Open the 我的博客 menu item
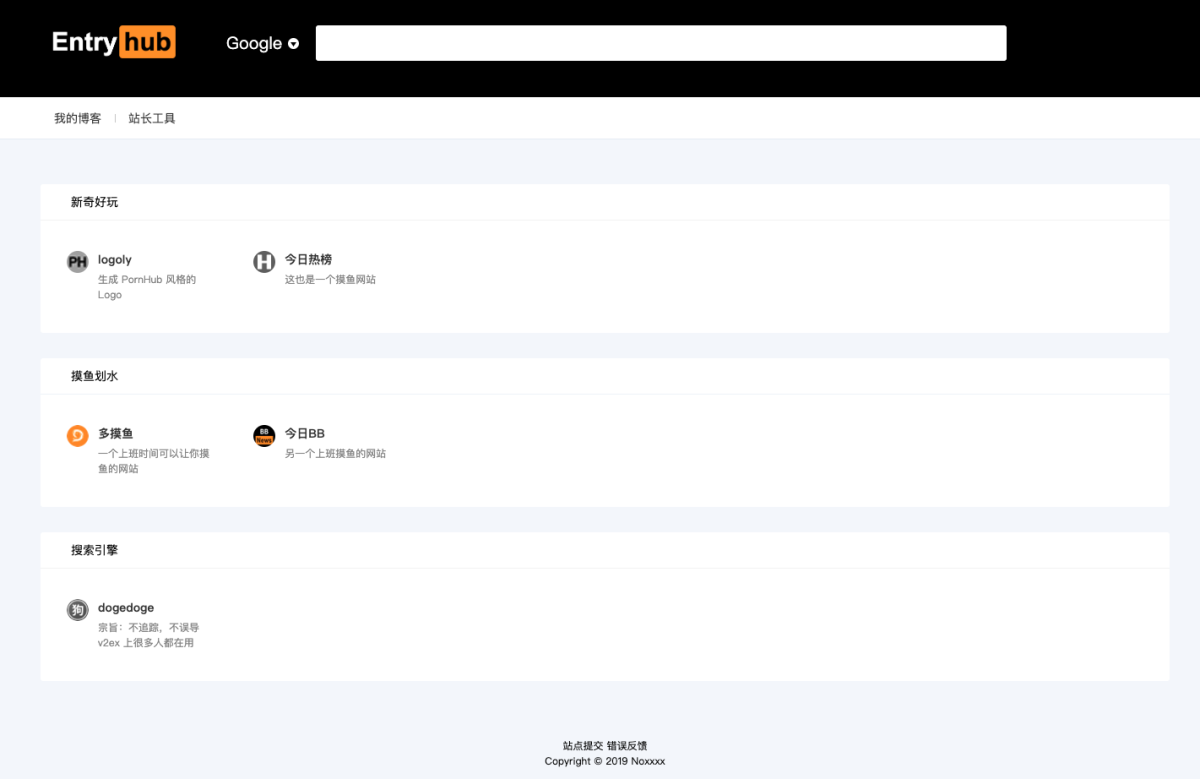 (78, 118)
